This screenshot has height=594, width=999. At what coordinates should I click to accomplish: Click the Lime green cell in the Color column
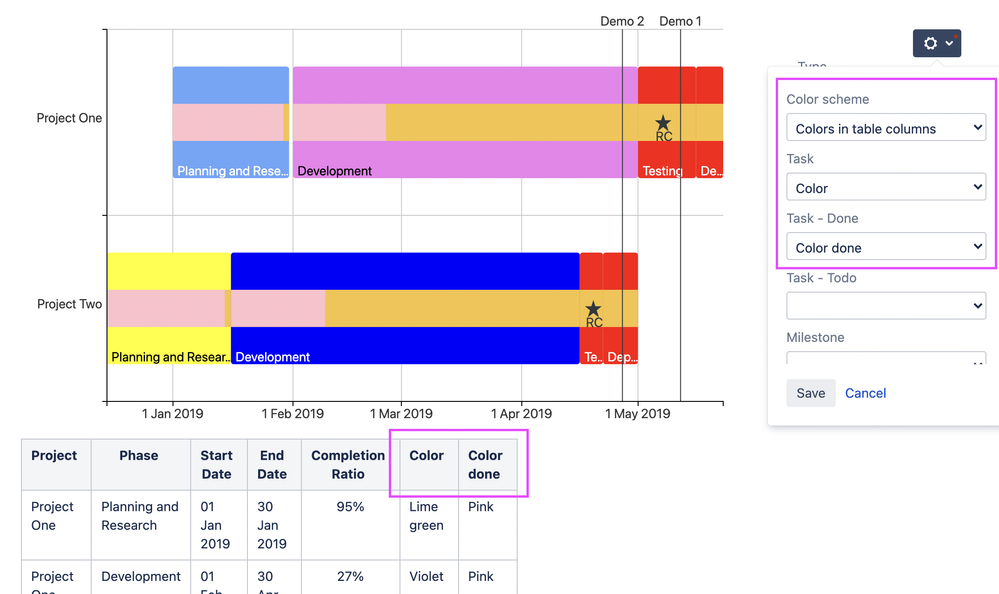pyautogui.click(x=427, y=516)
